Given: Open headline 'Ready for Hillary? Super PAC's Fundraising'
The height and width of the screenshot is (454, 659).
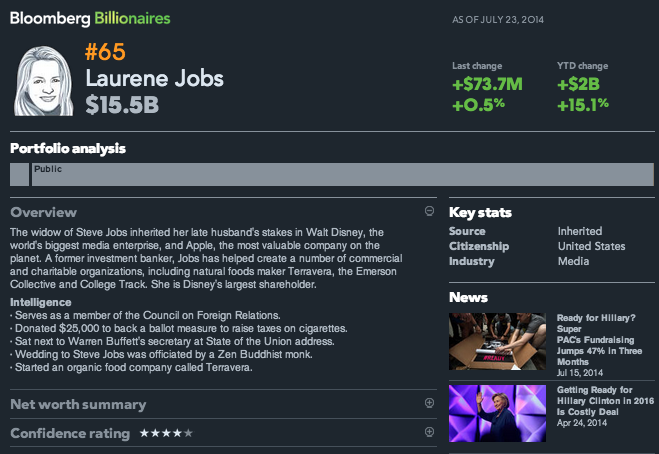Looking at the screenshot, I should 599,340.
